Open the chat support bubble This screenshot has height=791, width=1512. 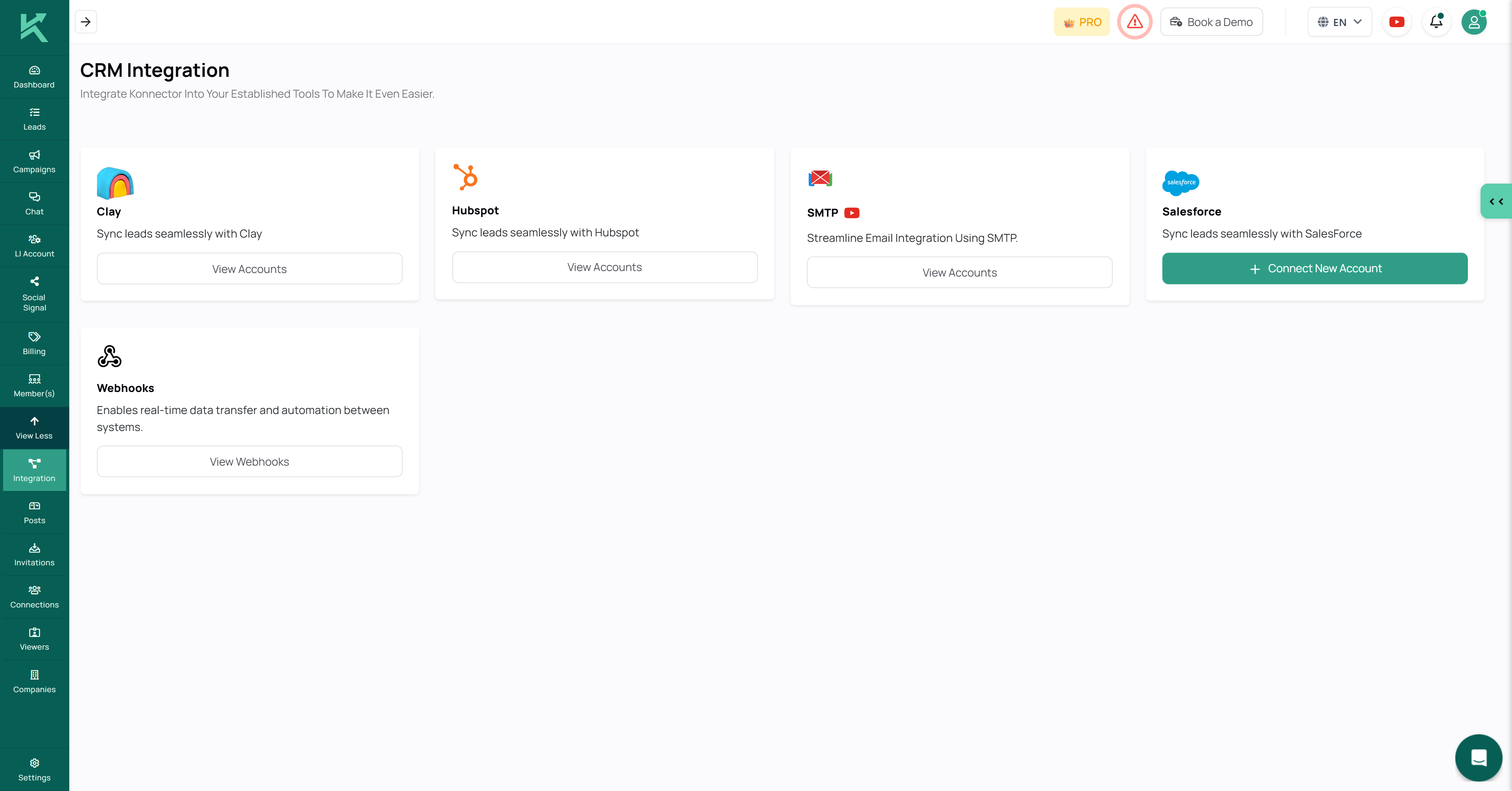(x=1478, y=757)
